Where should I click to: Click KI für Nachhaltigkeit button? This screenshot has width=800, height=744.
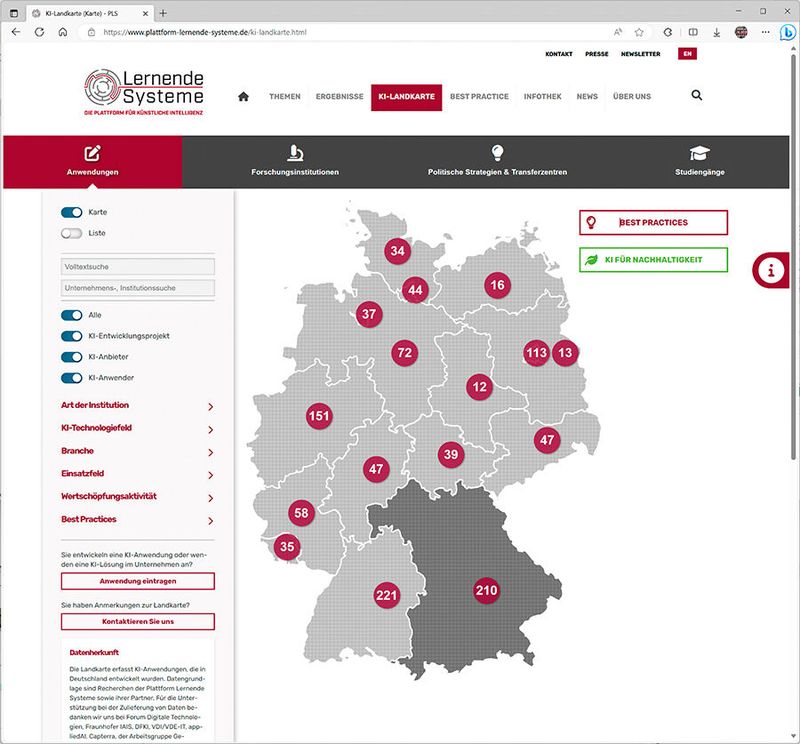[x=654, y=260]
